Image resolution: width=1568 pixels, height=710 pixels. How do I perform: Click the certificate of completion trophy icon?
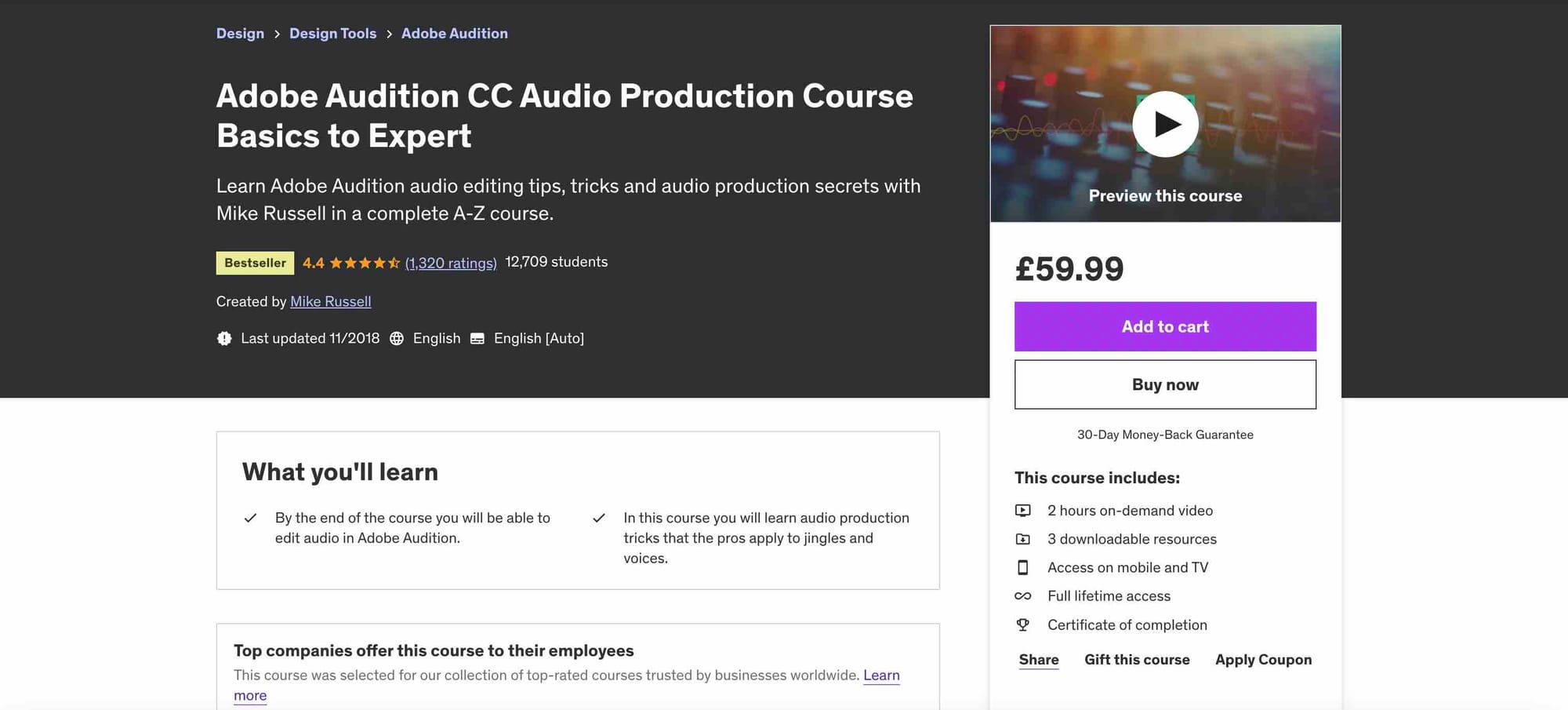click(x=1023, y=624)
